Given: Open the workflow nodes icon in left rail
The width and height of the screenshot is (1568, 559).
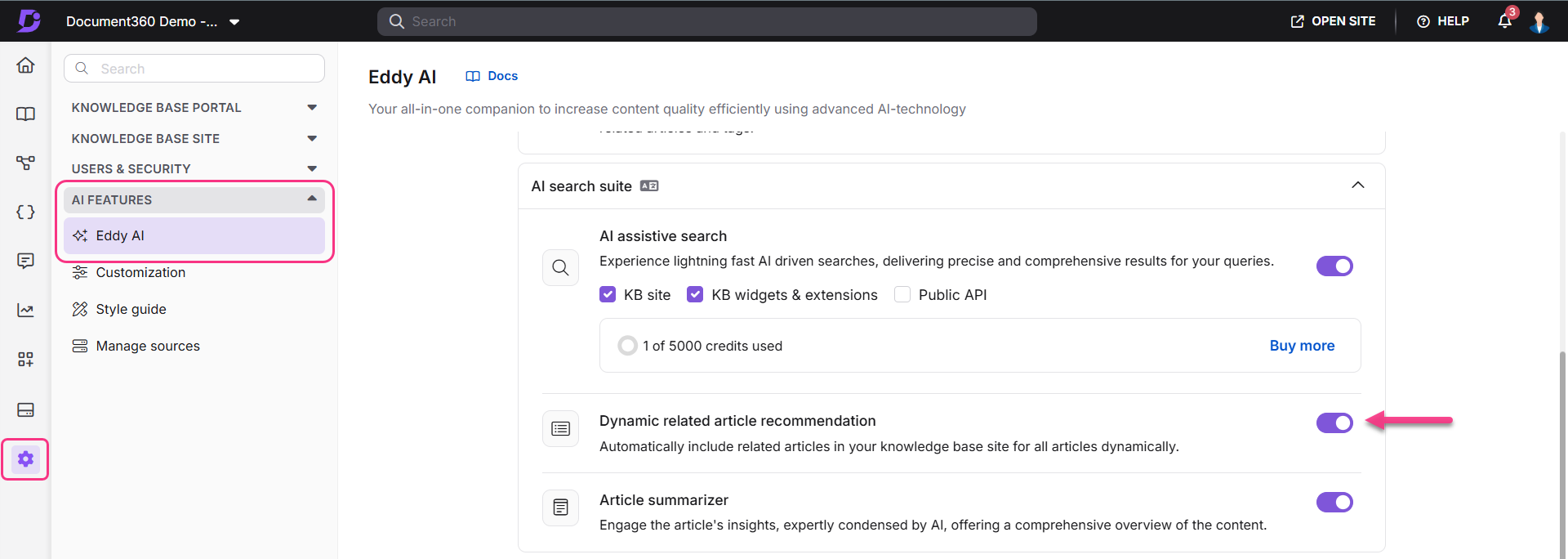Looking at the screenshot, I should [25, 163].
